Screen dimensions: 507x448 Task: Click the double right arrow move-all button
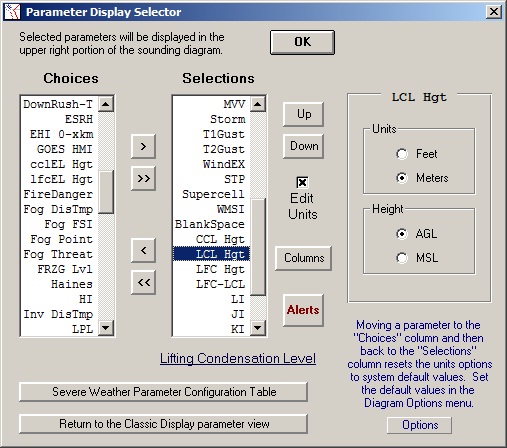point(143,178)
